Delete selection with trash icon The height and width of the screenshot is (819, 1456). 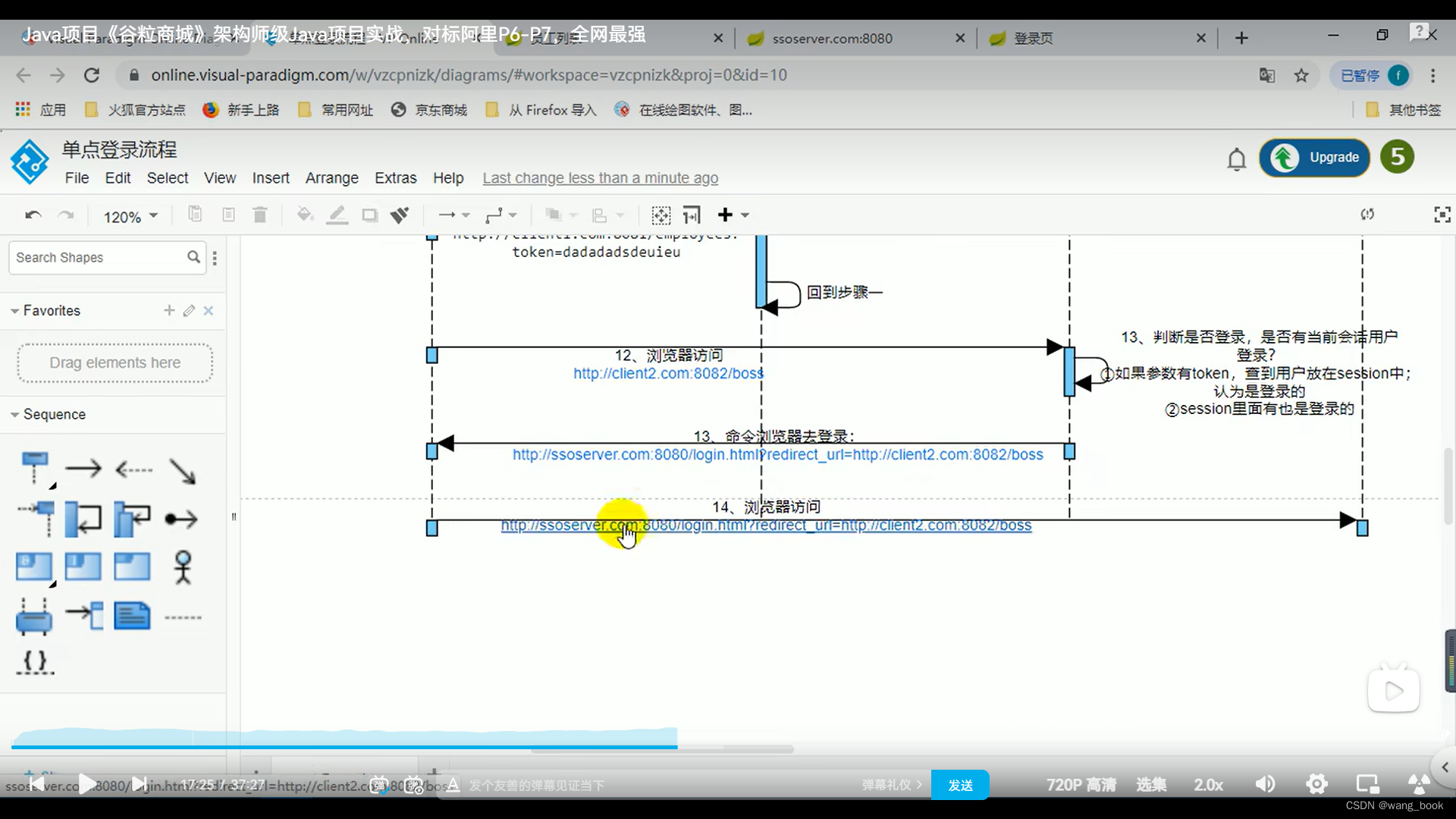click(x=260, y=215)
